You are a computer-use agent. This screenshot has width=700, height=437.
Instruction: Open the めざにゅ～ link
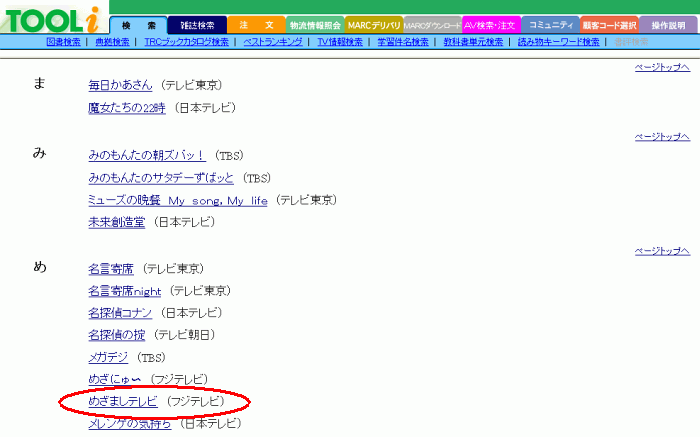tap(115, 379)
